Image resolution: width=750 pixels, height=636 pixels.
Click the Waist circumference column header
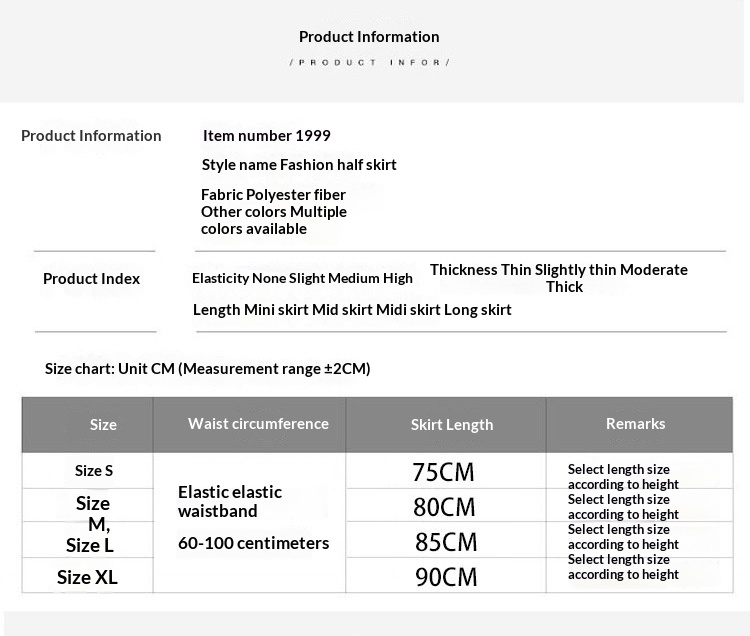coord(258,424)
